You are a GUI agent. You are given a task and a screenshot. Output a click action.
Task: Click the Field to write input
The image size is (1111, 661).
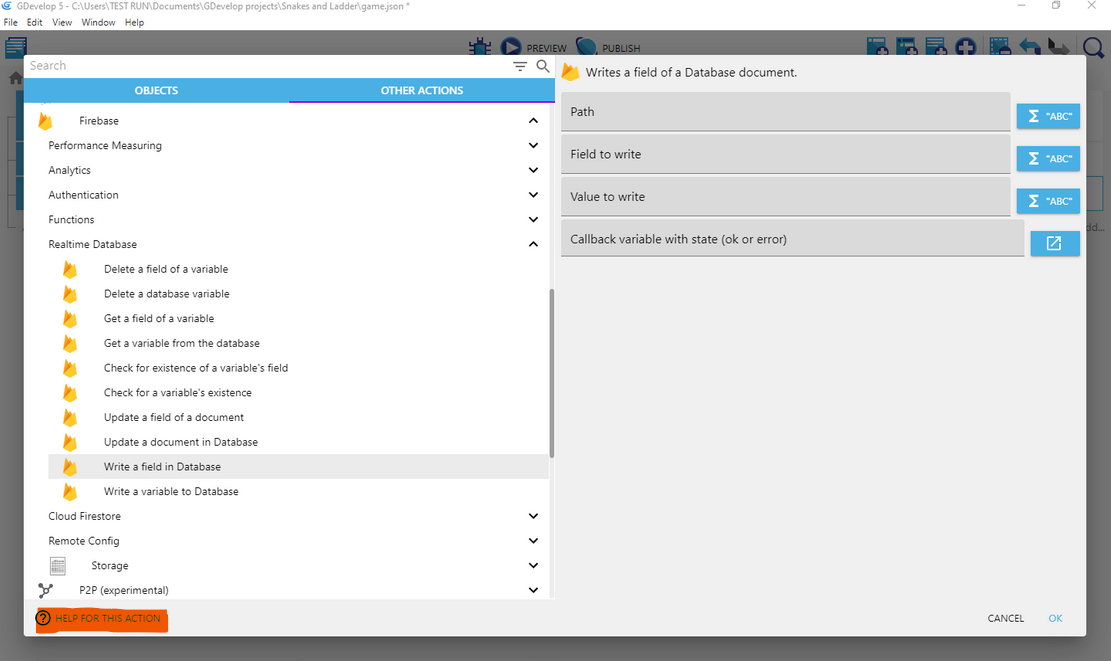(x=785, y=154)
